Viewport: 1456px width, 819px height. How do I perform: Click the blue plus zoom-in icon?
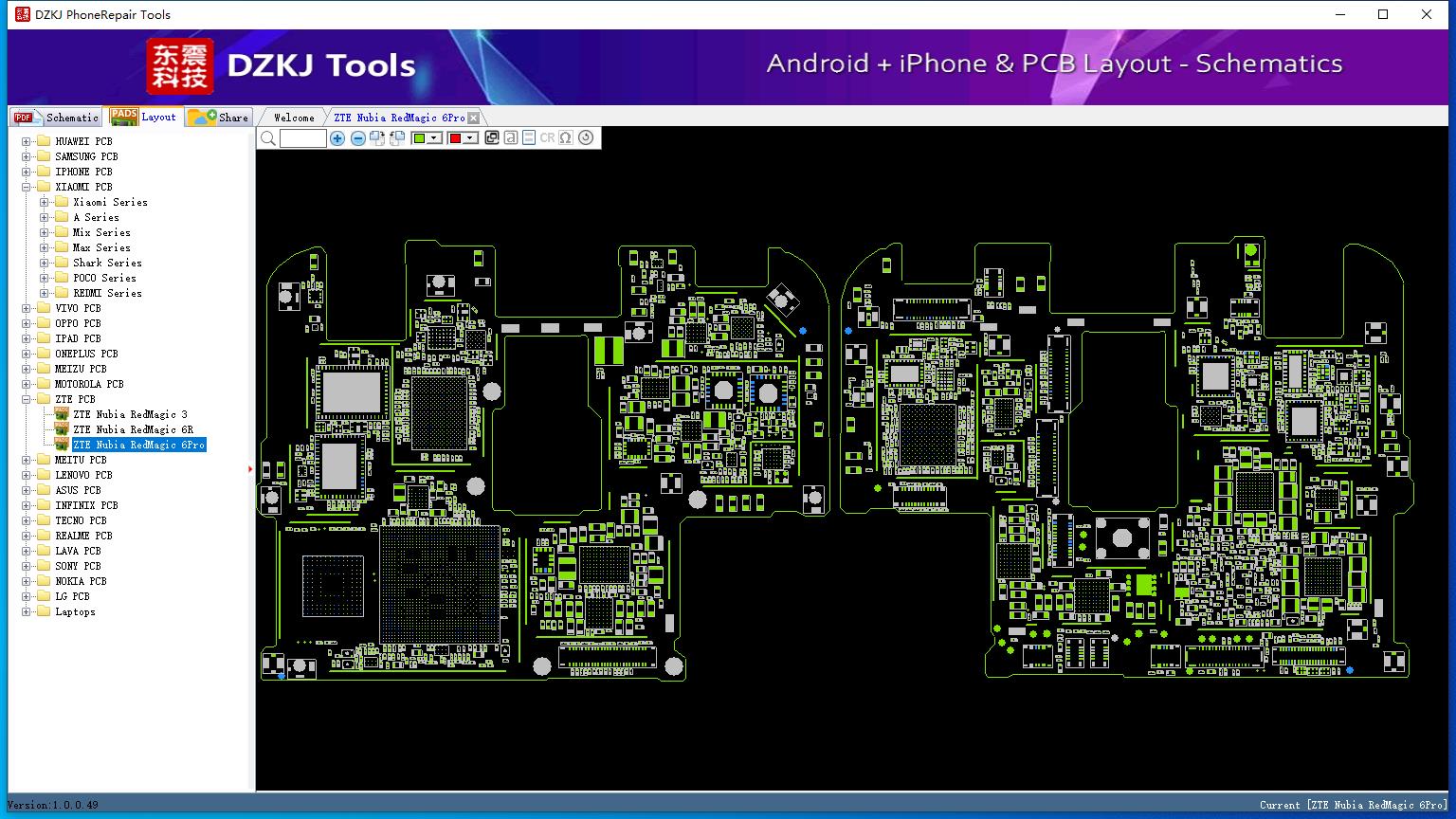pyautogui.click(x=337, y=138)
